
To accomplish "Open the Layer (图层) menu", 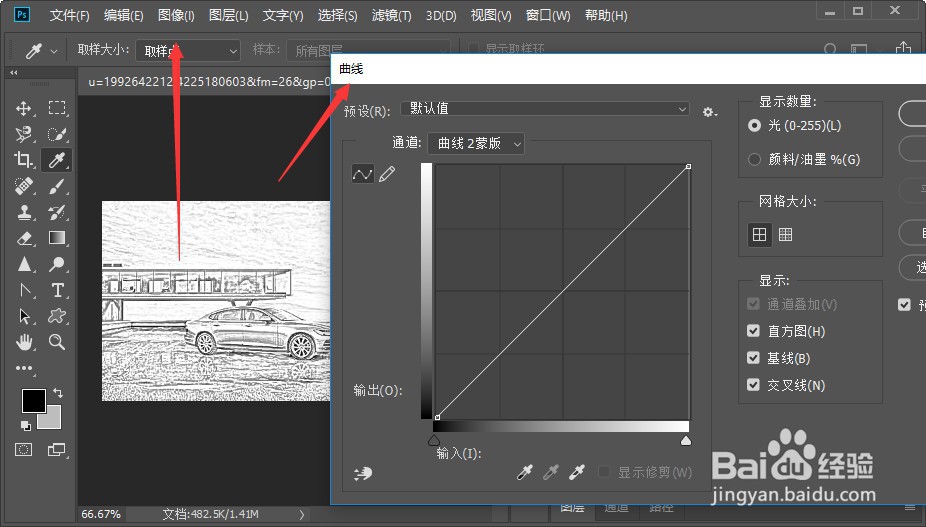I will click(229, 15).
